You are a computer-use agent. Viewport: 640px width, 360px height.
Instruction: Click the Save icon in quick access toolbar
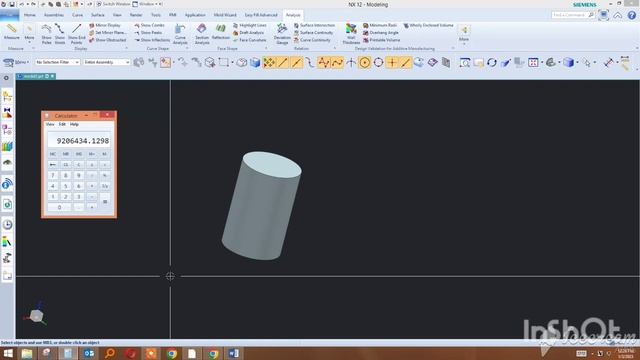click(11, 4)
